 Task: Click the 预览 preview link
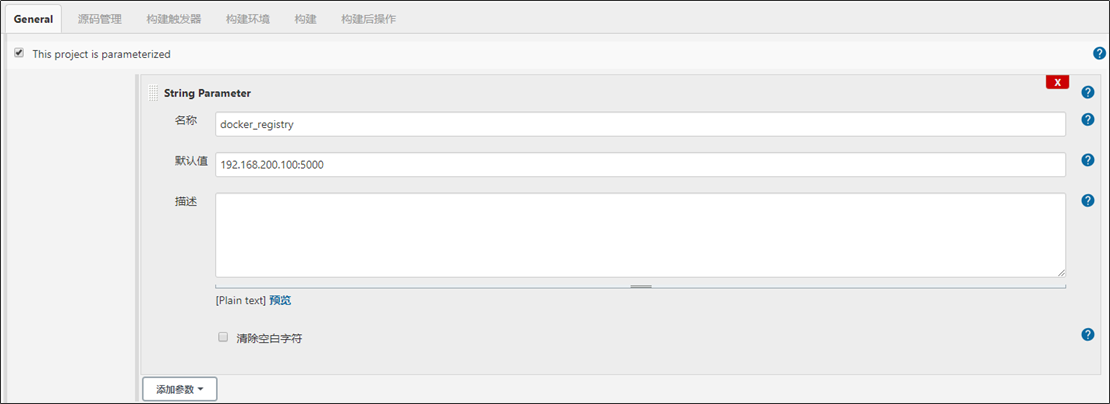280,301
